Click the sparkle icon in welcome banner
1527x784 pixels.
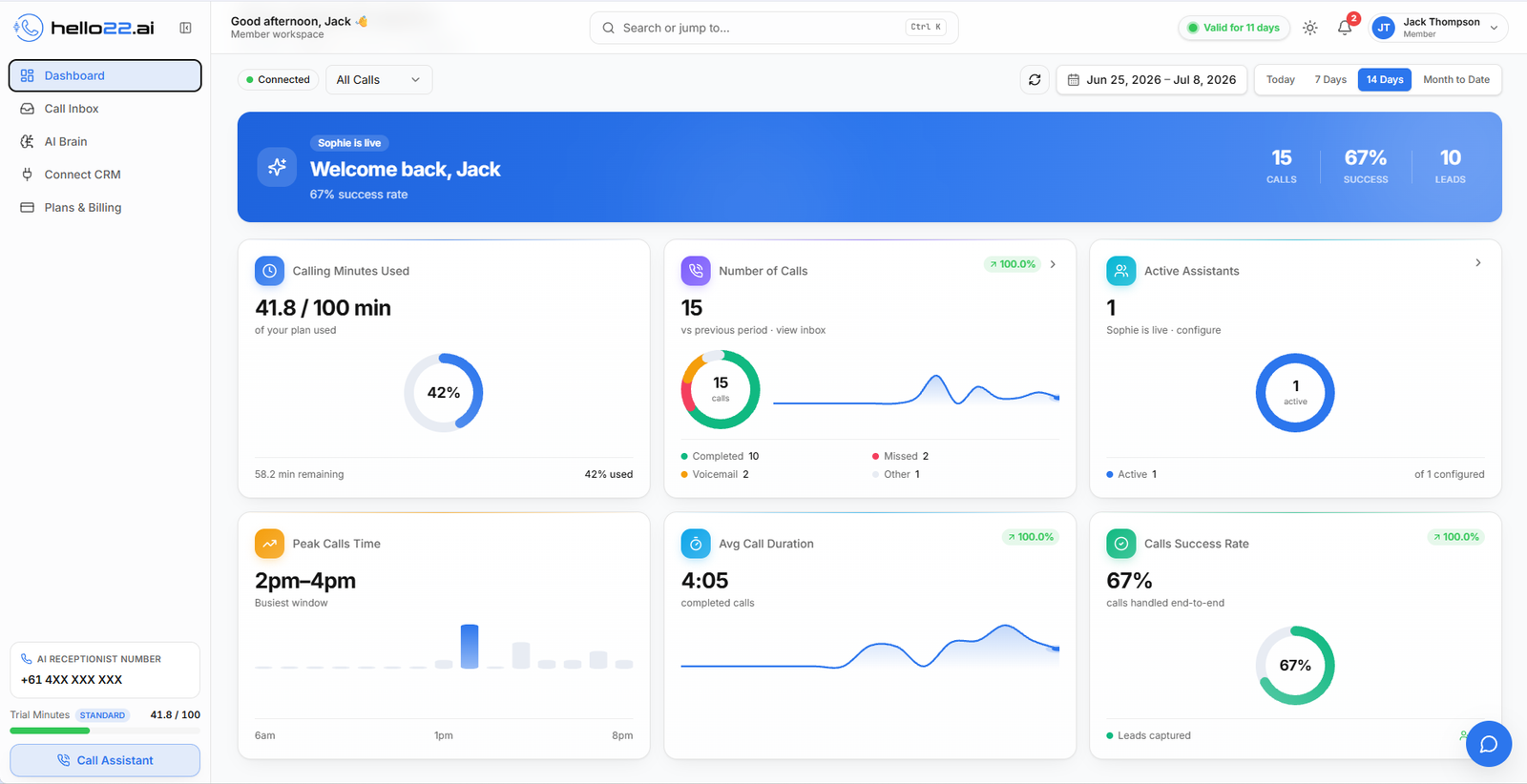277,167
